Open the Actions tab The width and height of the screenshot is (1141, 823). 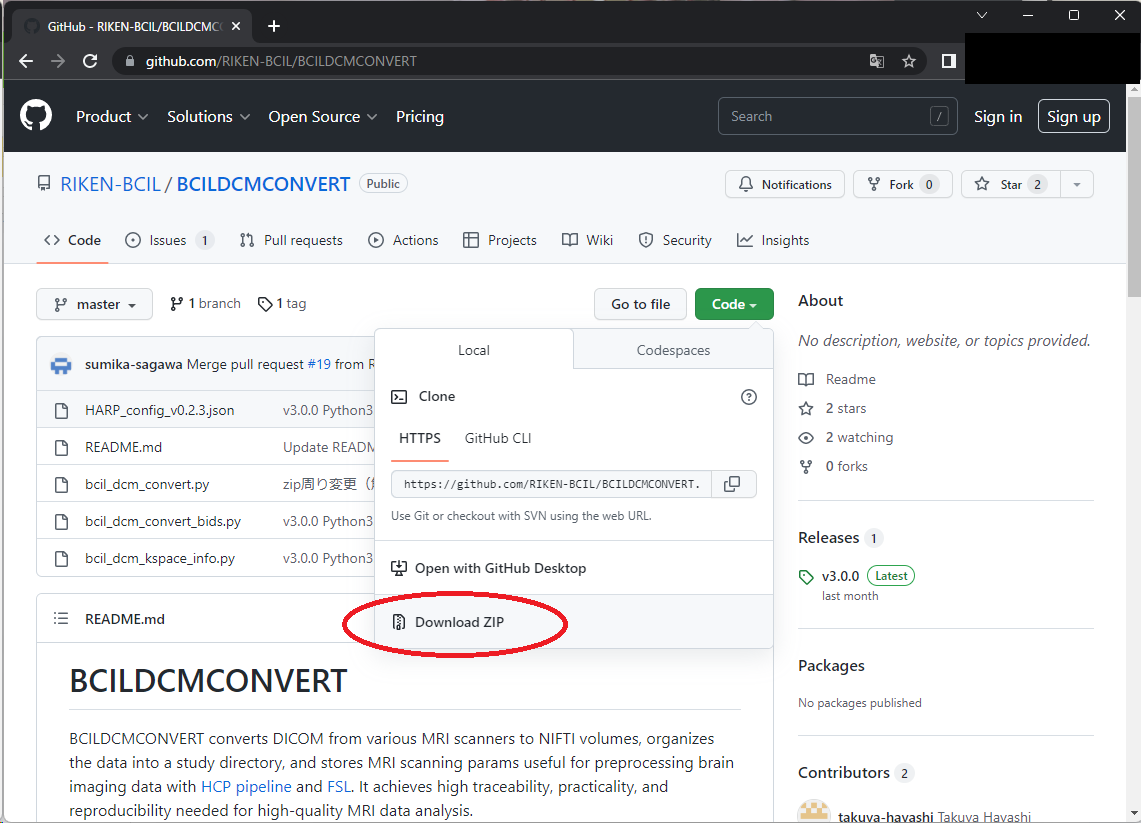(403, 240)
